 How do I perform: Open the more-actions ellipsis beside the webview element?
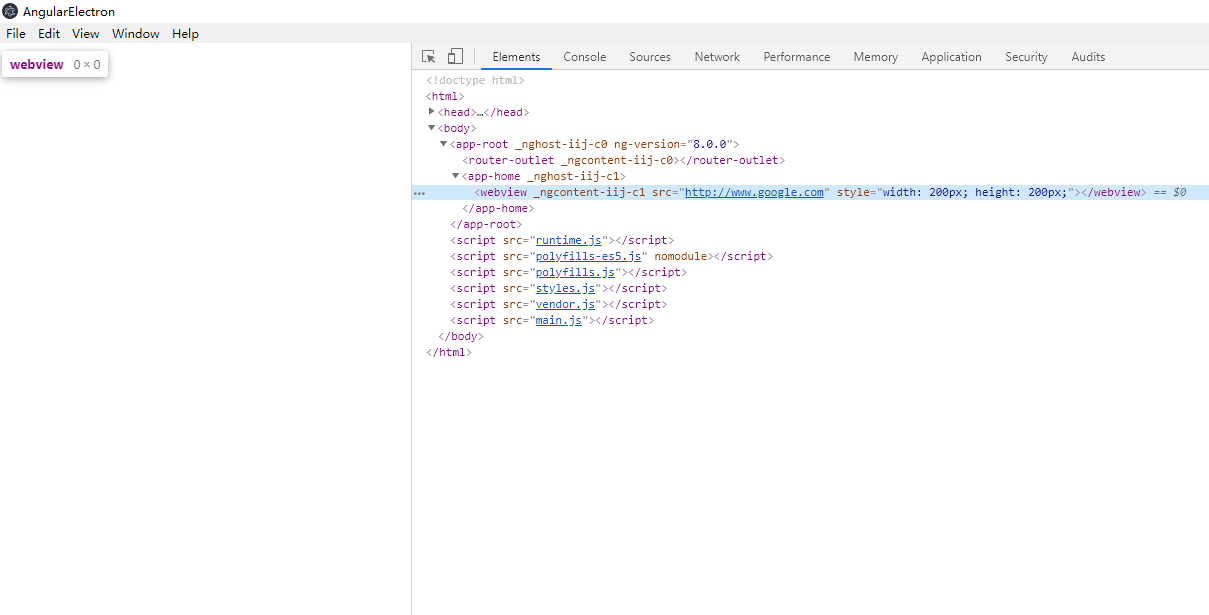pyautogui.click(x=418, y=191)
